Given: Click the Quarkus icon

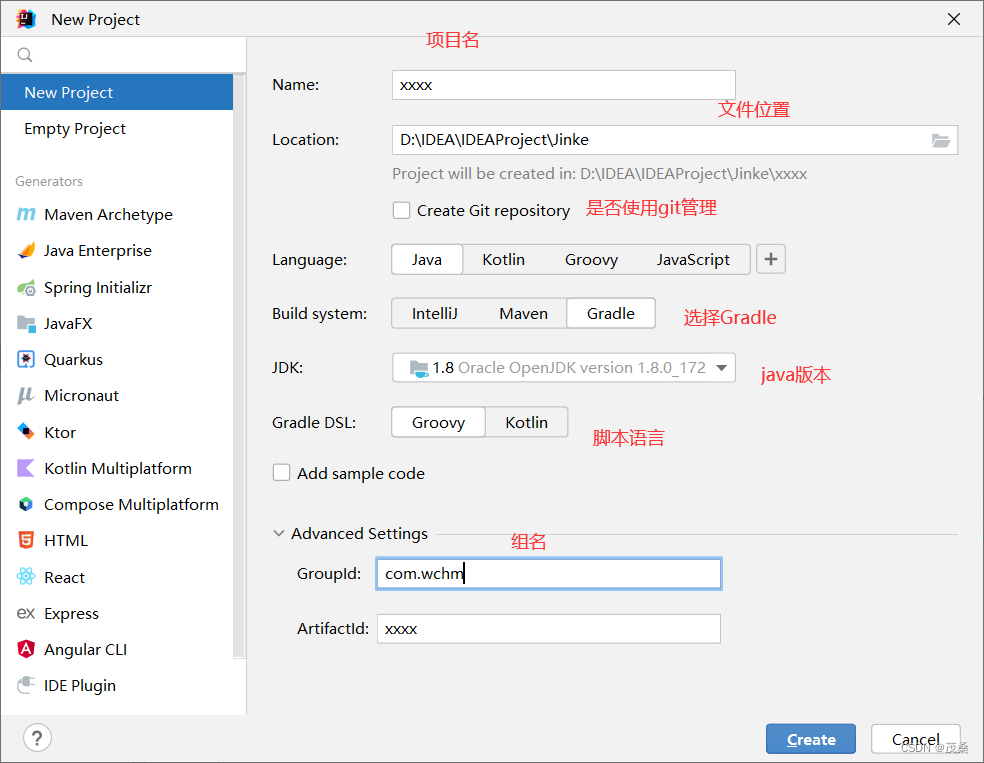Looking at the screenshot, I should (26, 360).
